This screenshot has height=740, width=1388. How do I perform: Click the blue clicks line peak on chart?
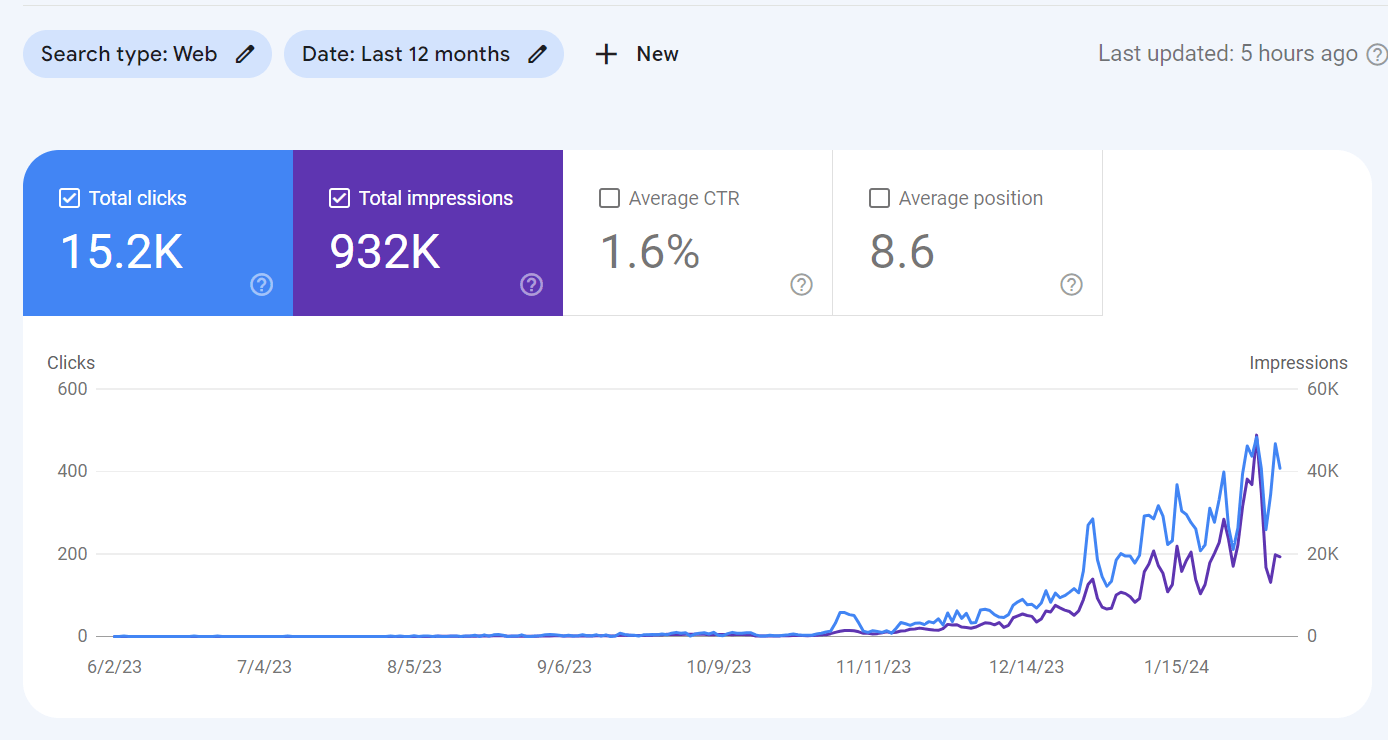pyautogui.click(x=1256, y=436)
